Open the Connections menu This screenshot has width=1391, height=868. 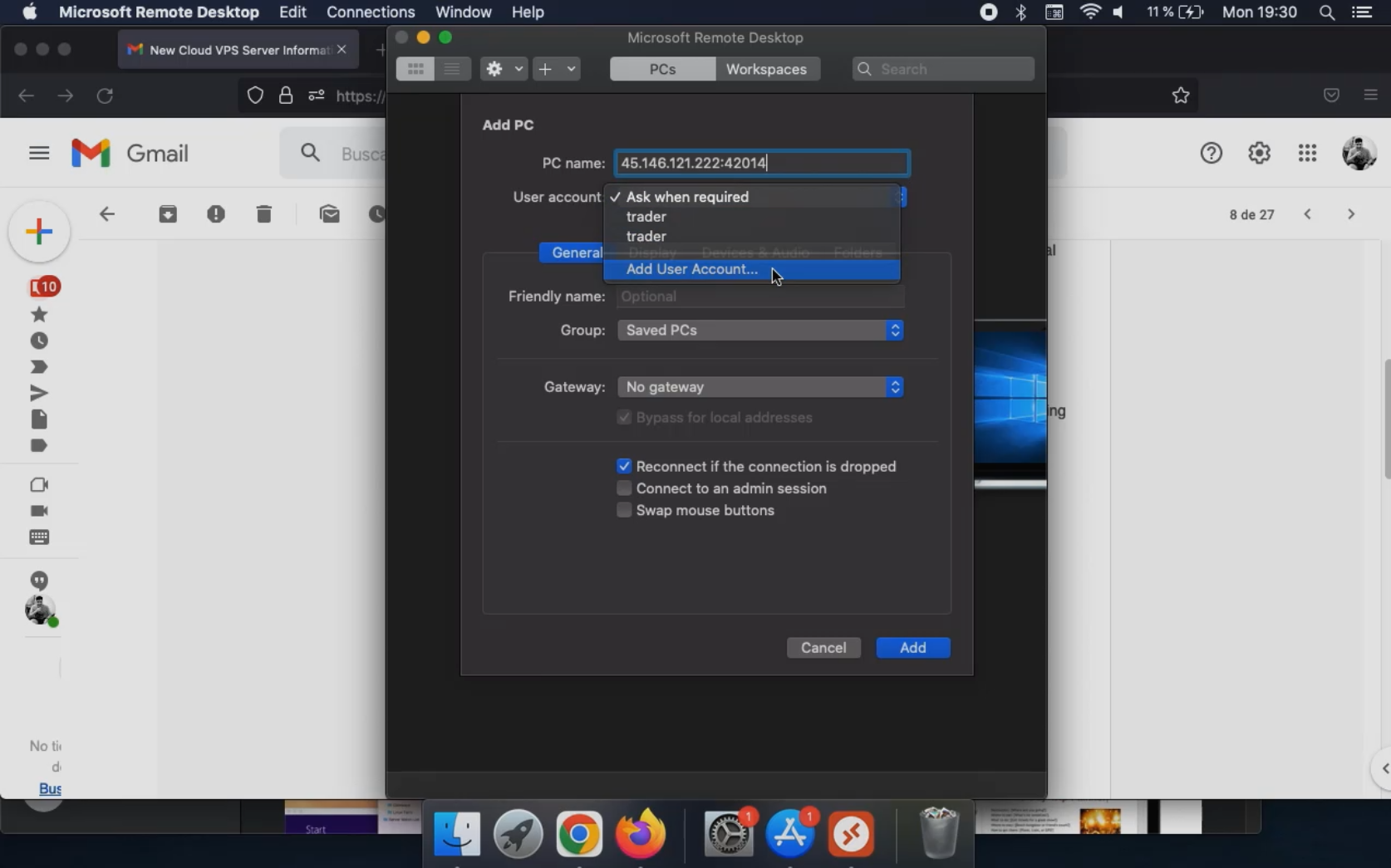point(370,12)
